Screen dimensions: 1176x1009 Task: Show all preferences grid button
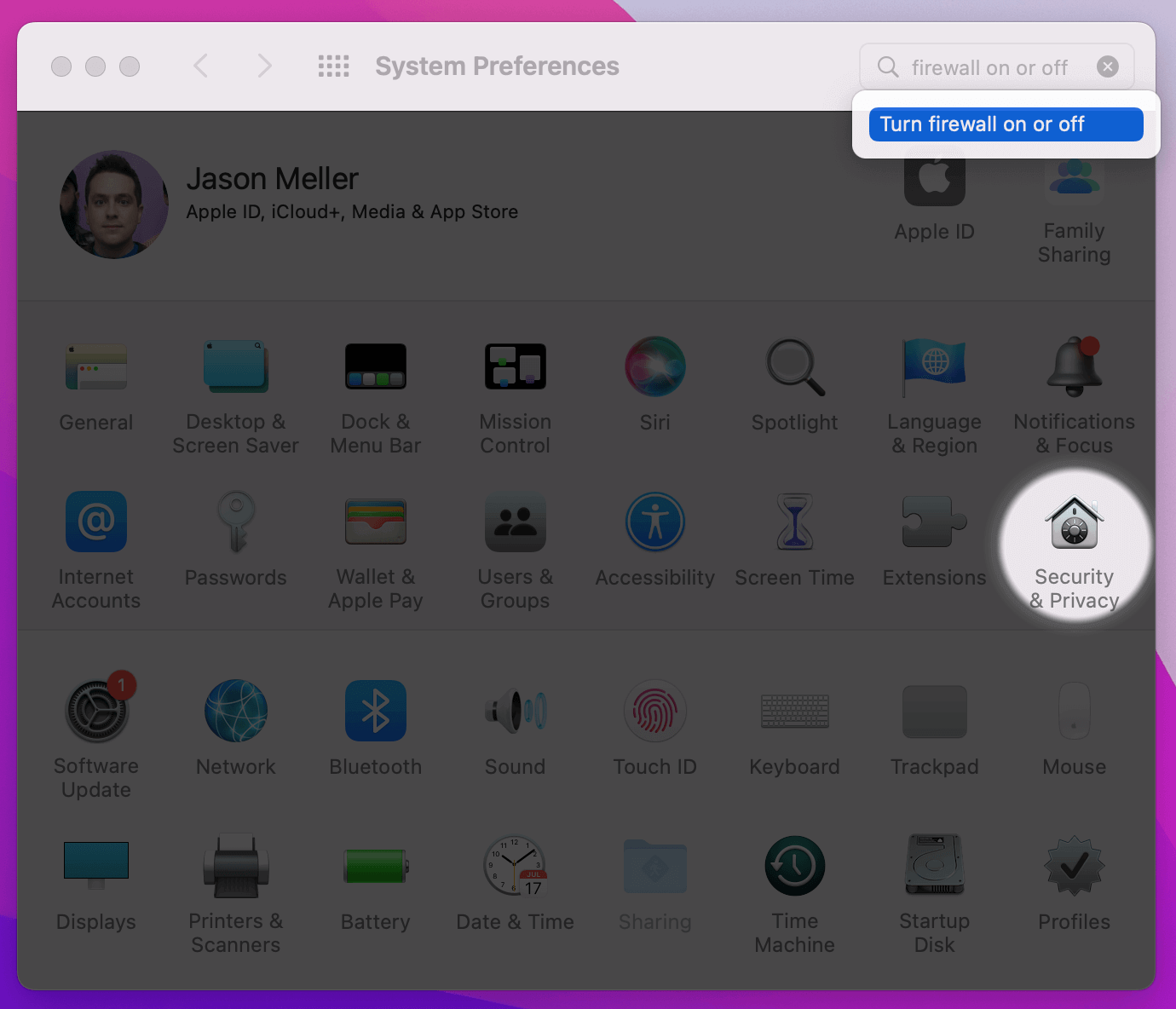click(333, 66)
